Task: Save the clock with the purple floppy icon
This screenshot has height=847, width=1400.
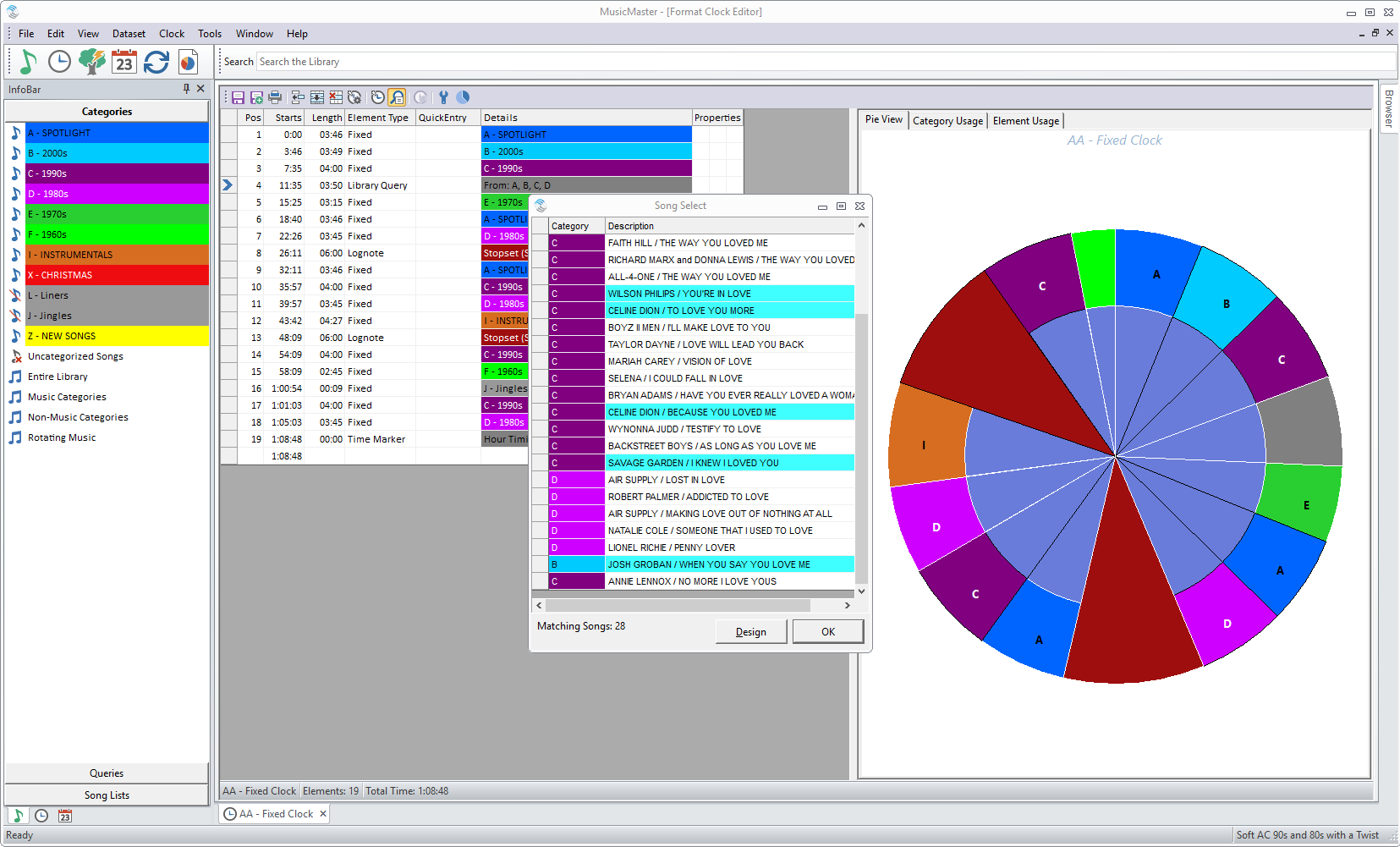Action: (x=238, y=97)
